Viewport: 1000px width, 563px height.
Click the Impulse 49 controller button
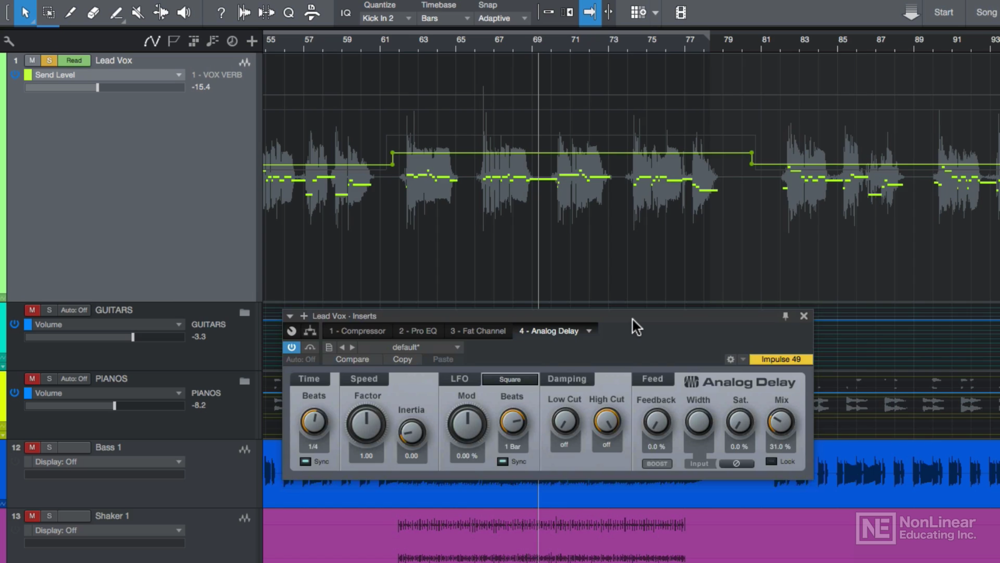tap(781, 359)
